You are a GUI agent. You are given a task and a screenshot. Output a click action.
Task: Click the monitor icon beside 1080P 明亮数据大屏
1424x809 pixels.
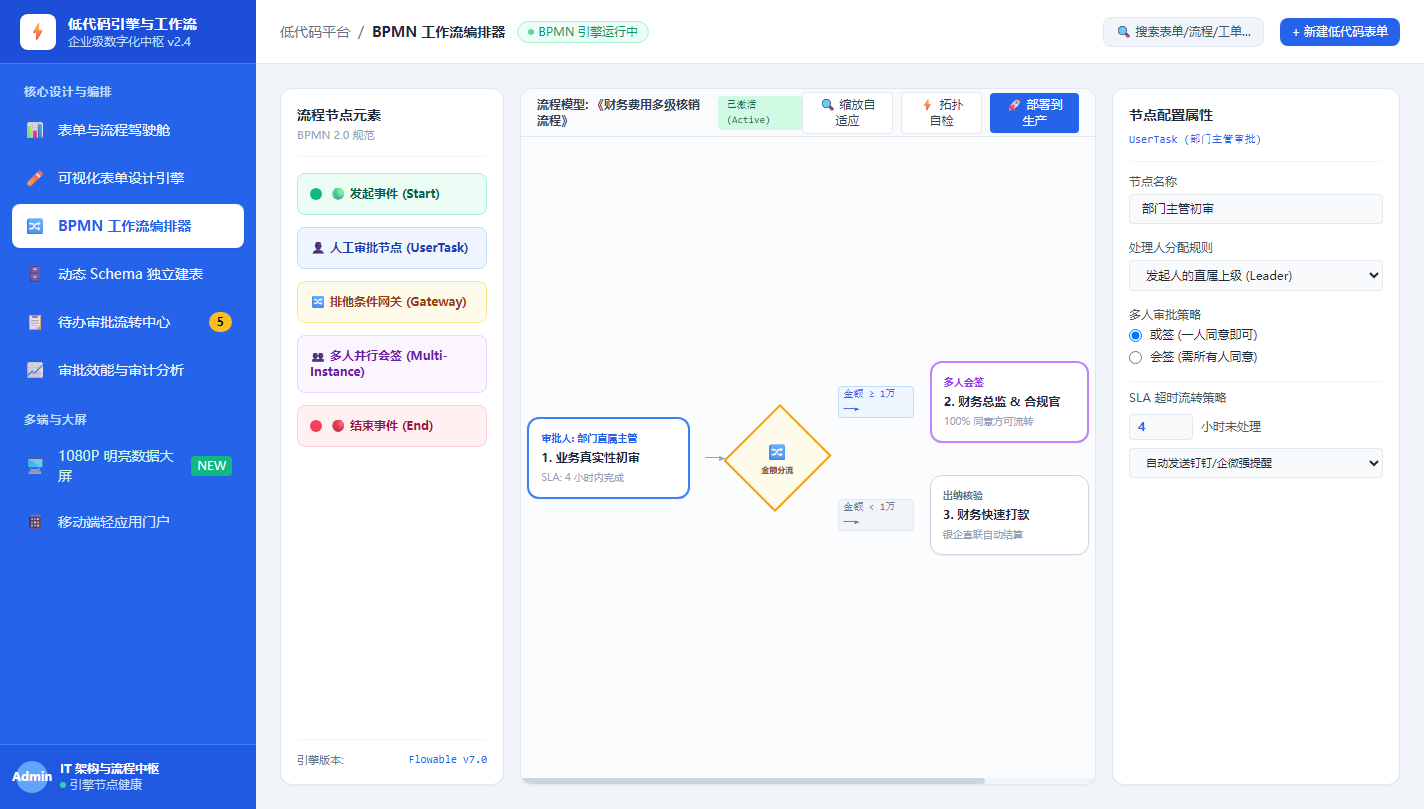[x=35, y=466]
